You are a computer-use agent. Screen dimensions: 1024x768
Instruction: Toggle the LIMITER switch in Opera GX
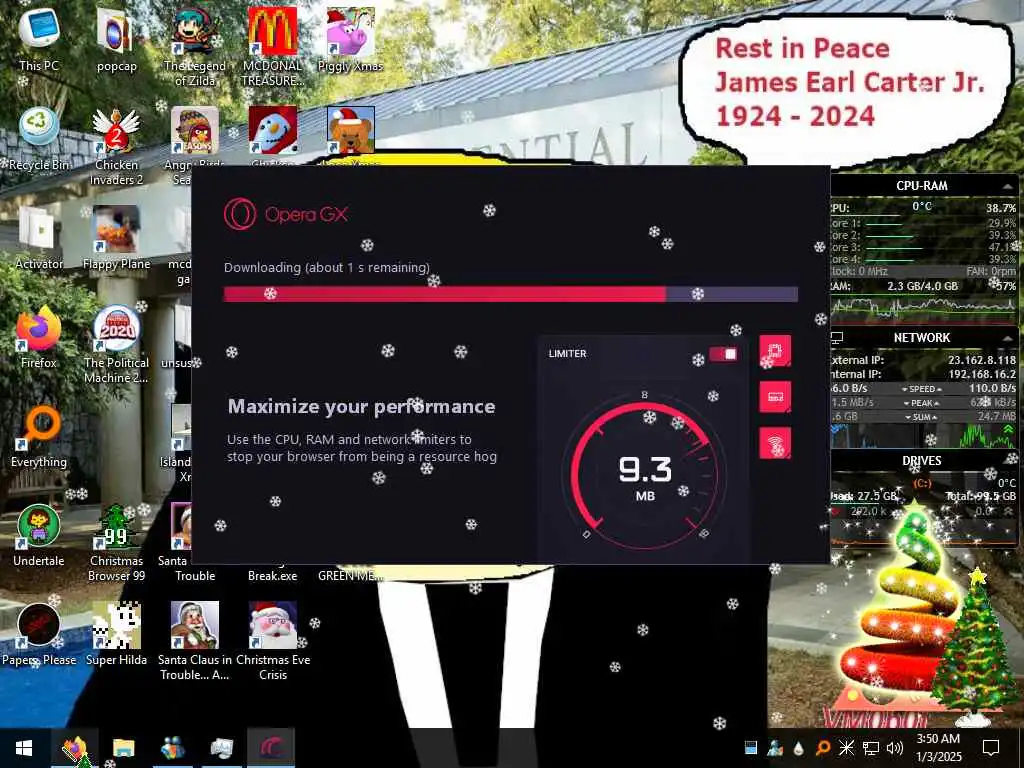coord(724,353)
